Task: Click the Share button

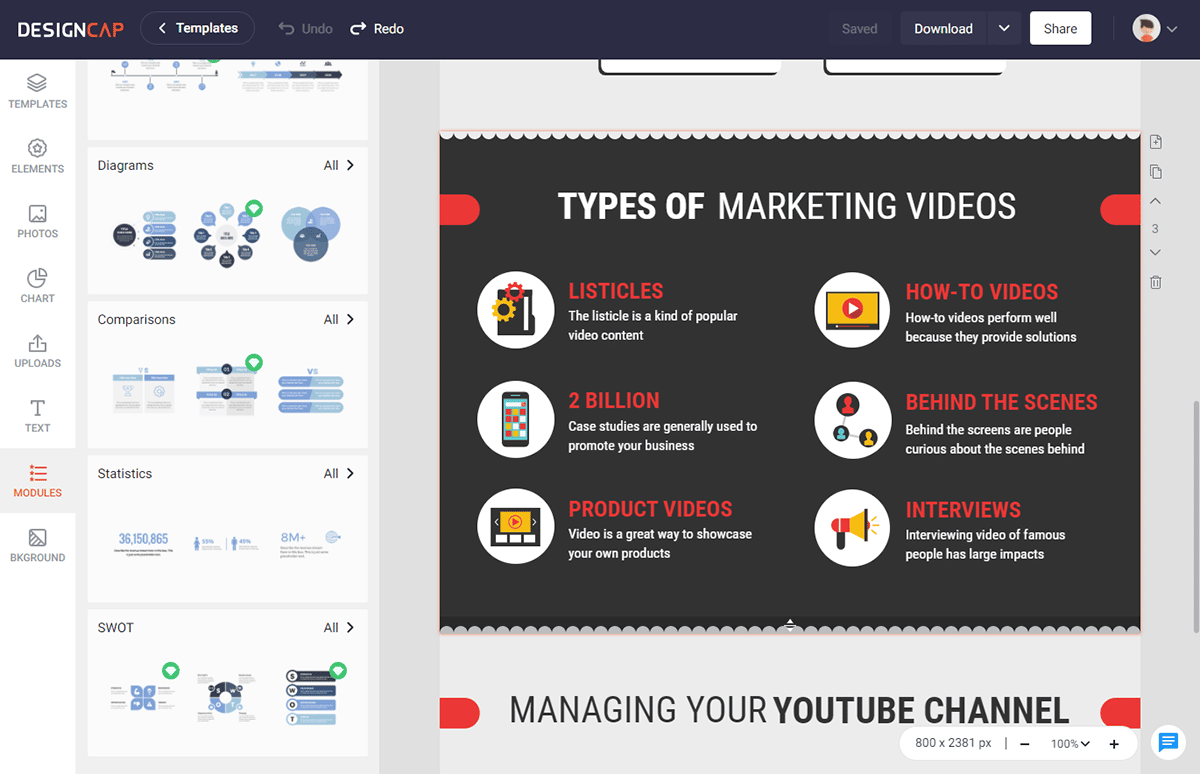Action: (1060, 29)
